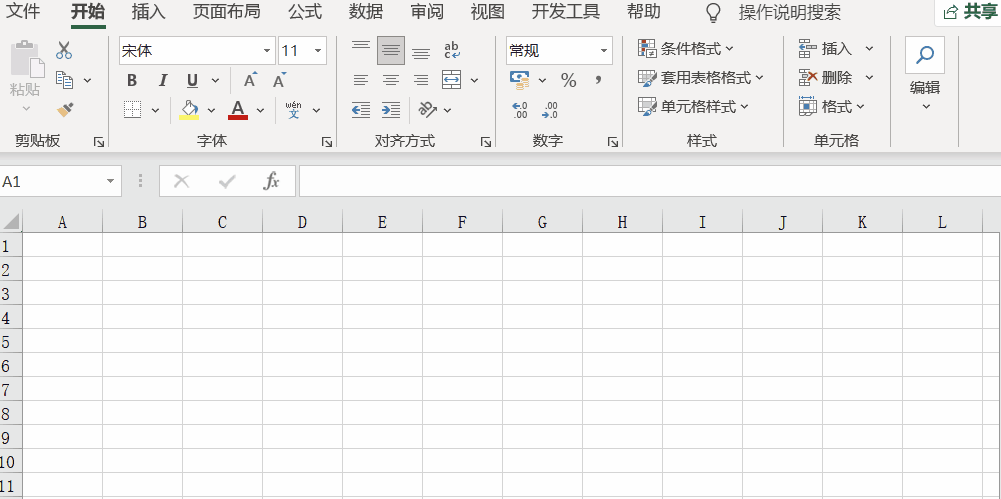
Task: Align text left
Action: coord(361,80)
